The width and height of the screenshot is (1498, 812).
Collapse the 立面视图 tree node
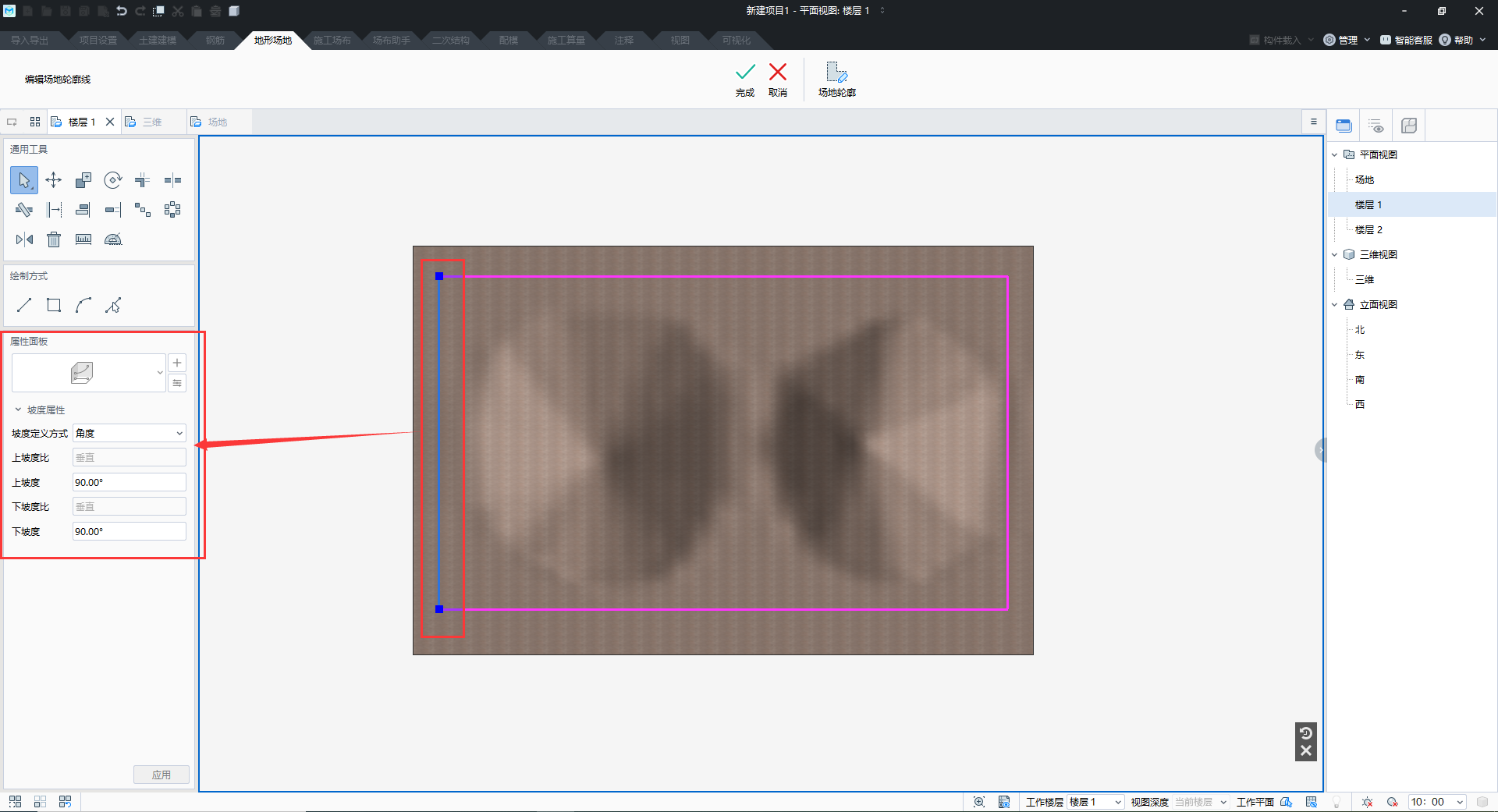[1334, 304]
